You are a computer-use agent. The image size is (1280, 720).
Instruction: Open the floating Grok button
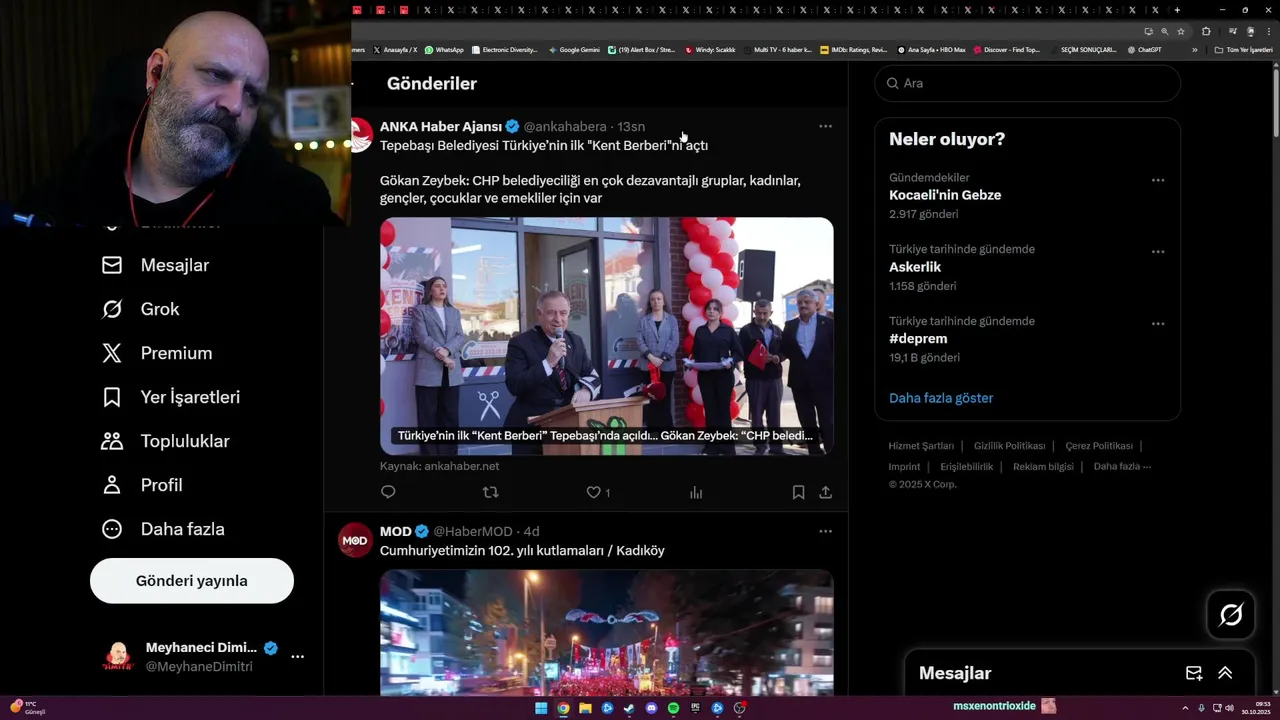pyautogui.click(x=1231, y=615)
